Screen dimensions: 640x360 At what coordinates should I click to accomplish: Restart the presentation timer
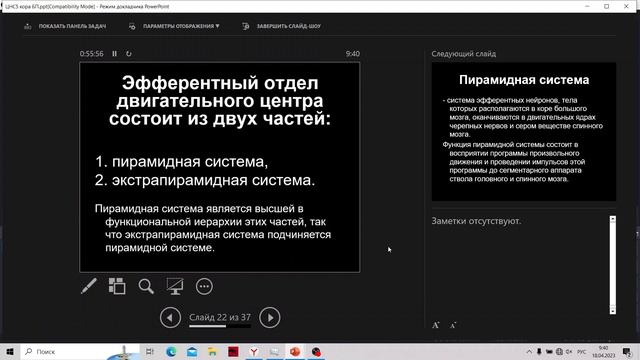coord(129,53)
